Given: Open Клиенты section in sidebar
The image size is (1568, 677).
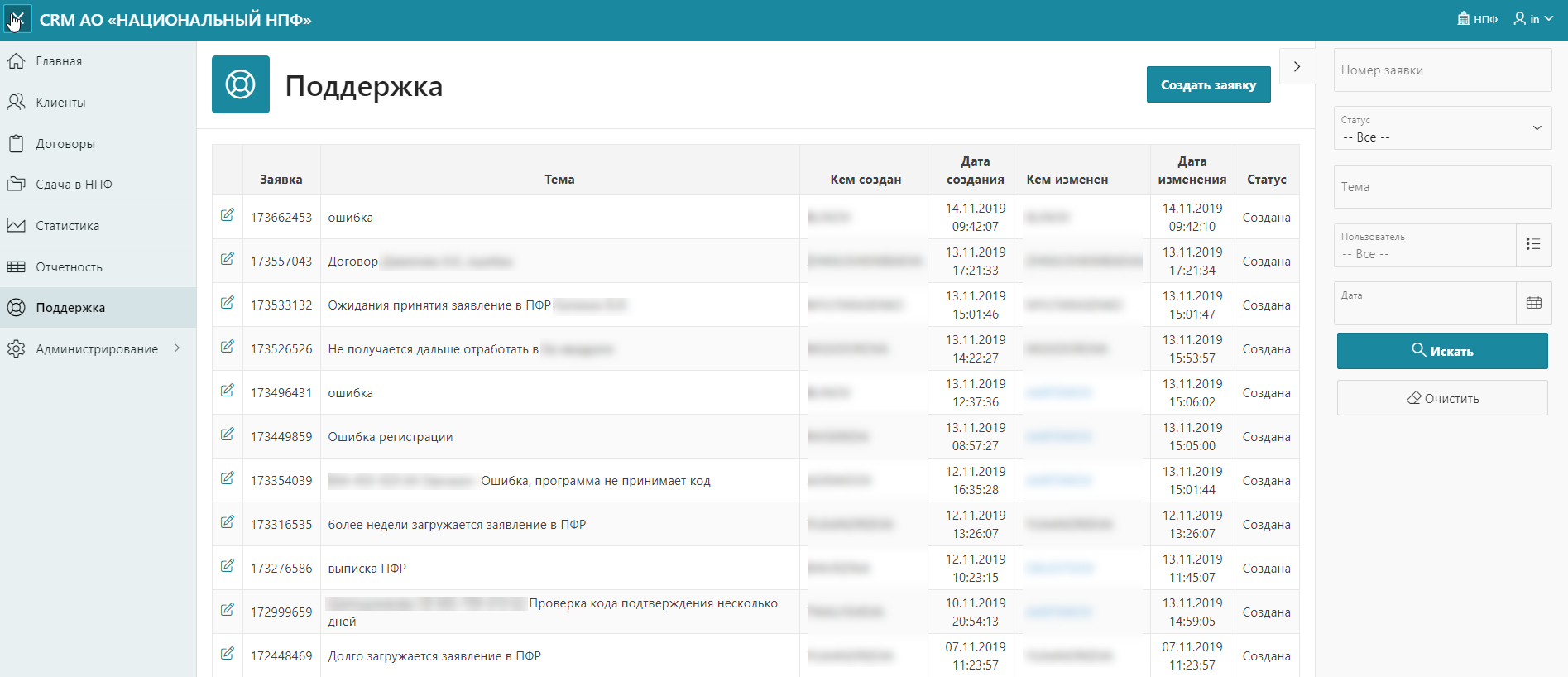Looking at the screenshot, I should click(98, 103).
